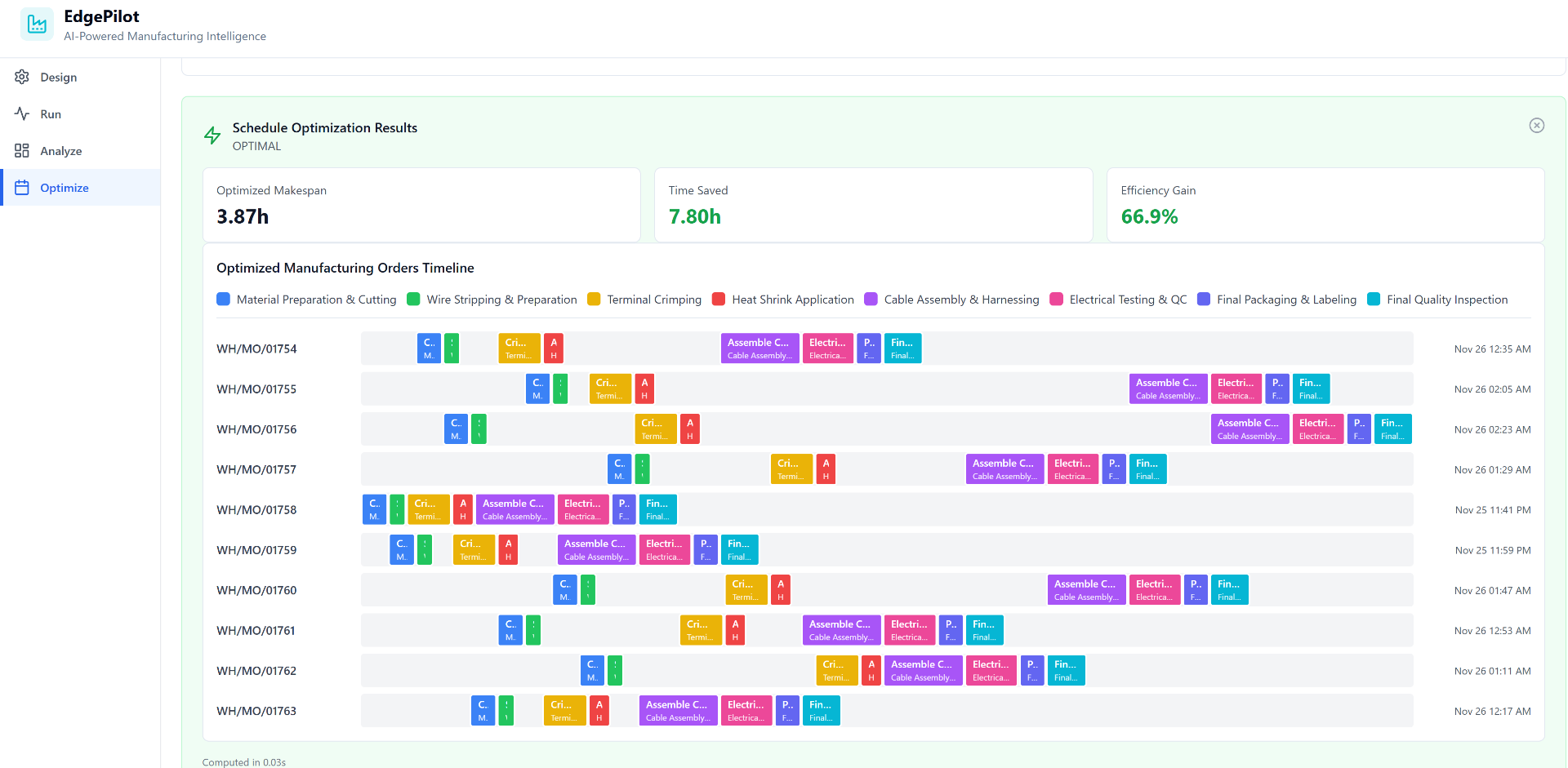Select the WH/MO/01761 order label
This screenshot has width=1568, height=768.
click(256, 630)
